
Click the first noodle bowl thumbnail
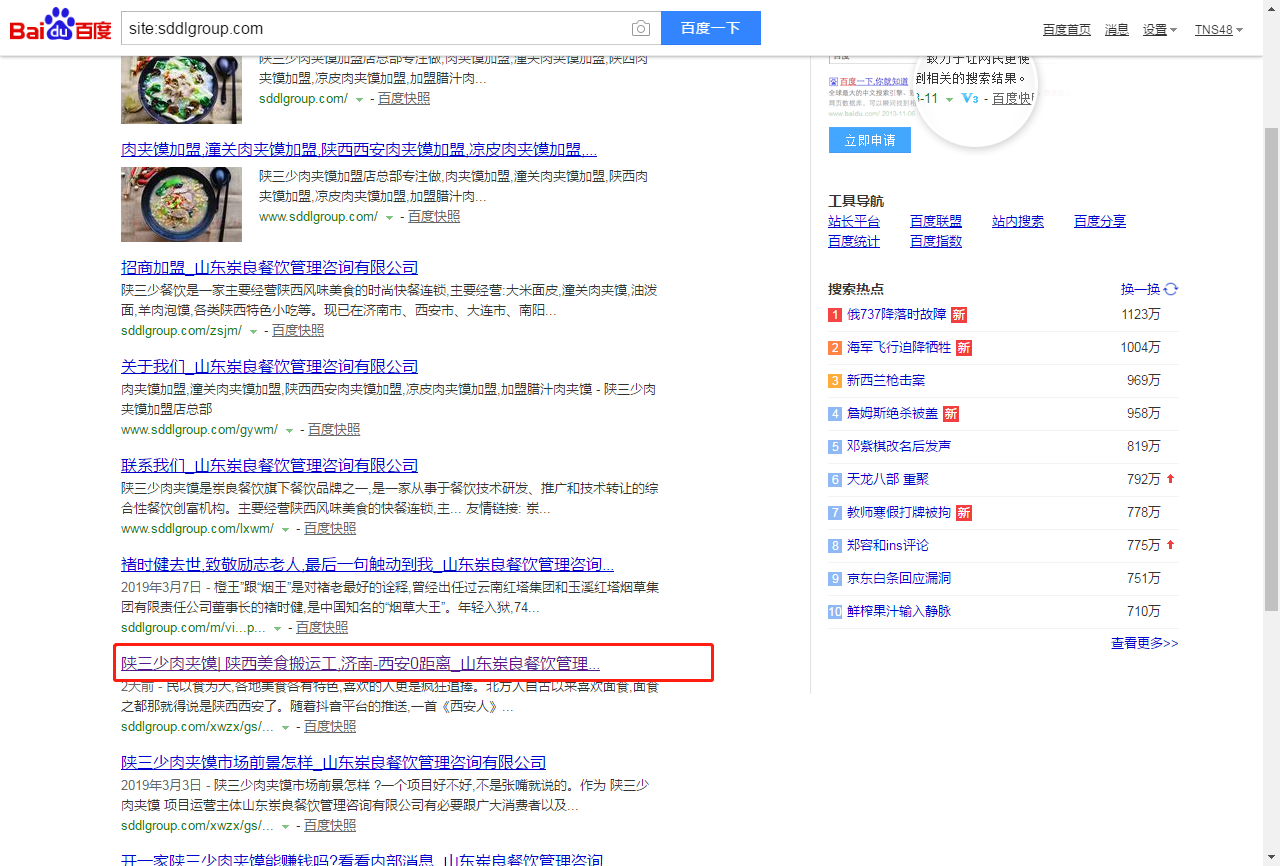coord(181,90)
